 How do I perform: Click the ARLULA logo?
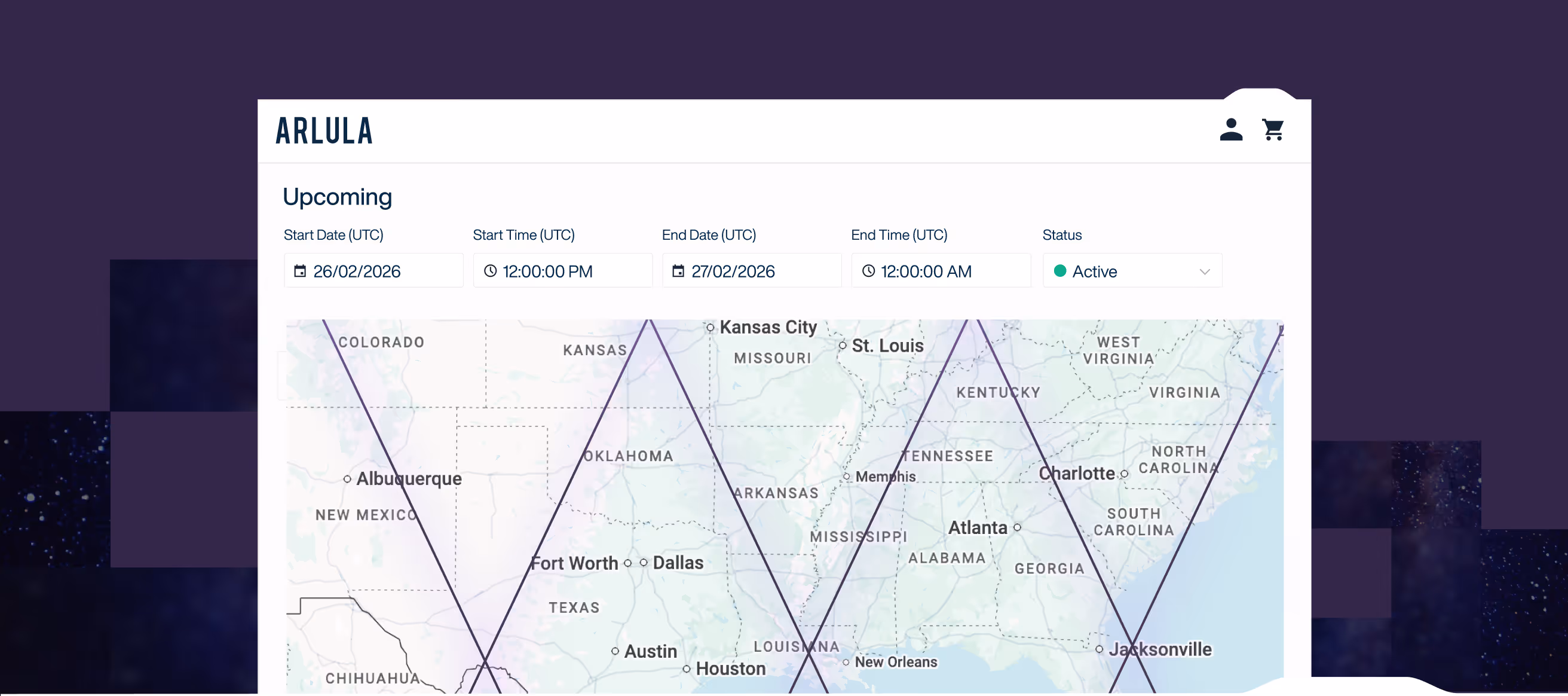324,131
